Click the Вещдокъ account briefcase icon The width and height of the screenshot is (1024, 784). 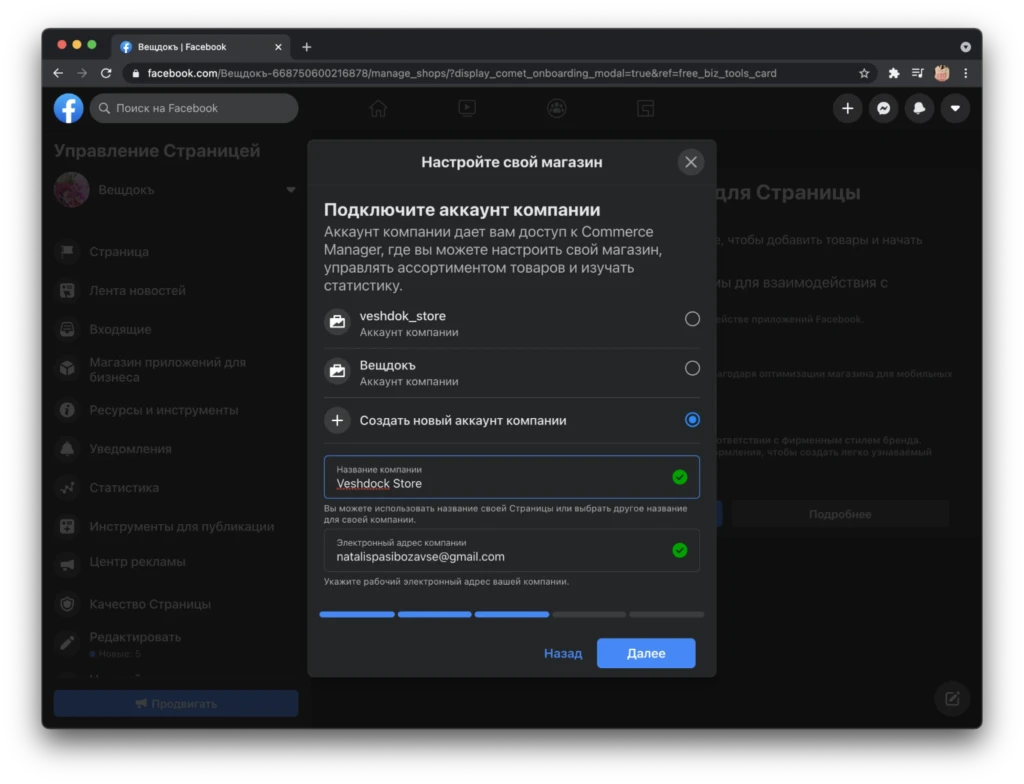point(338,371)
